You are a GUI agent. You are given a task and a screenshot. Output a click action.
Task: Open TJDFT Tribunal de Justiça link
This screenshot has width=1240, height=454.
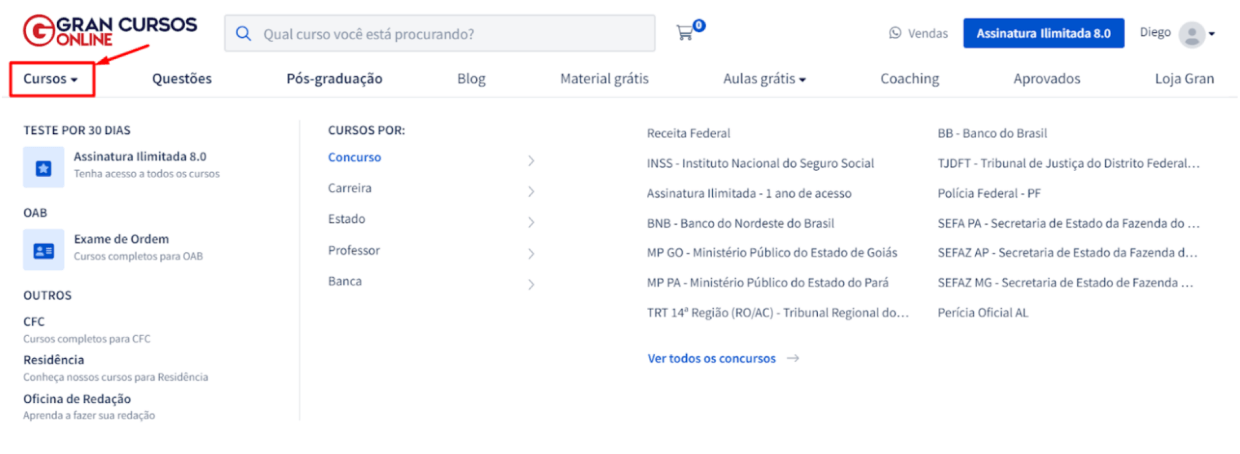[1069, 163]
